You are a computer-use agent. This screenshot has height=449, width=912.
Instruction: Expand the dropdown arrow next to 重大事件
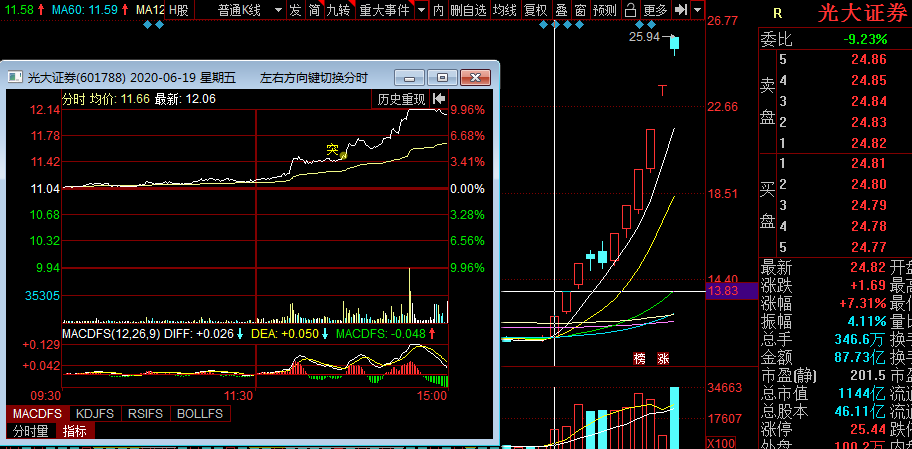[421, 10]
